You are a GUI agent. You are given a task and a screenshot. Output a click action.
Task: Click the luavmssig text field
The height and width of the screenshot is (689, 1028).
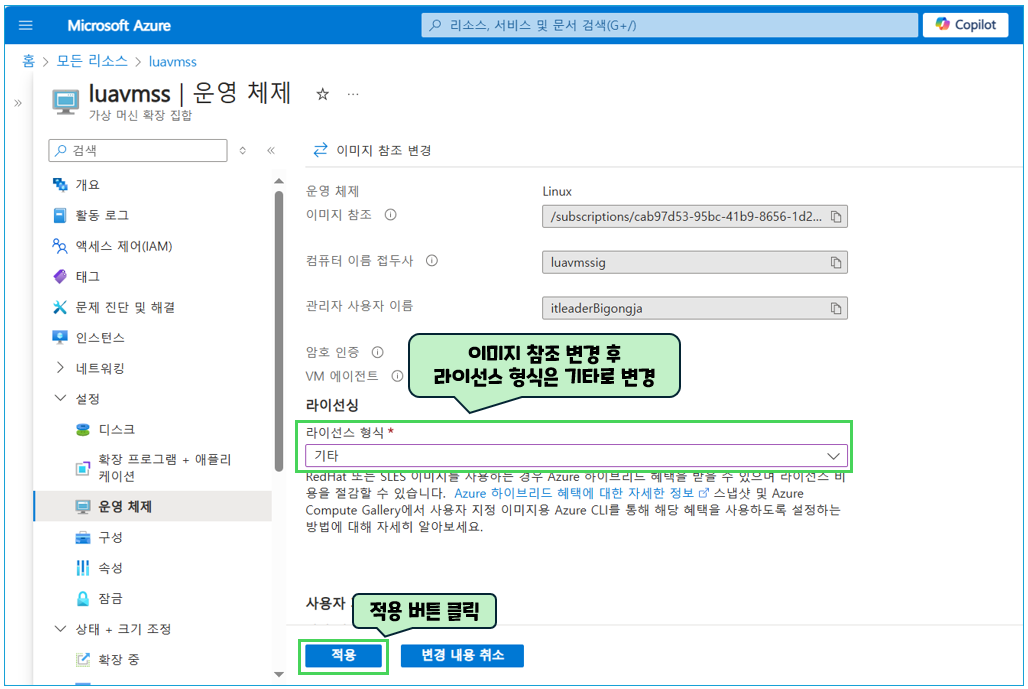[x=694, y=263]
